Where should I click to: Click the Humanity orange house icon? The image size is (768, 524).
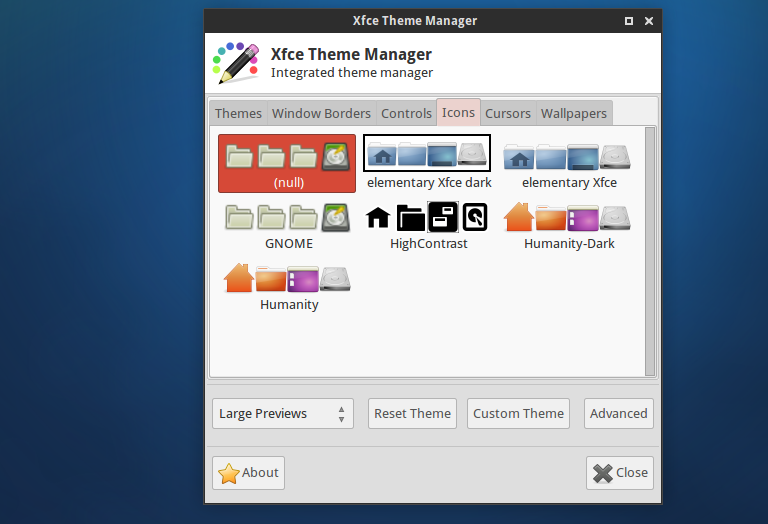[x=239, y=278]
